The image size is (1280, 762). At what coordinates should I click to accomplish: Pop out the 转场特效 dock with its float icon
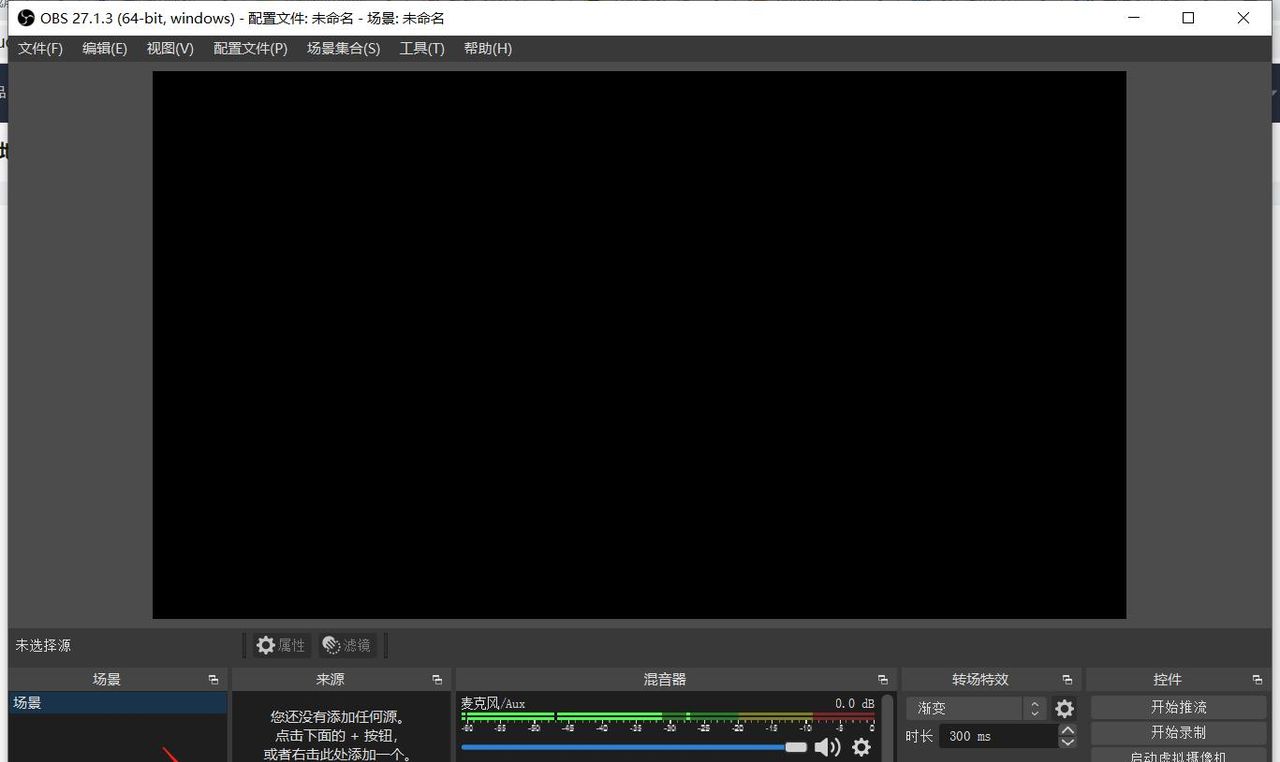point(1067,680)
